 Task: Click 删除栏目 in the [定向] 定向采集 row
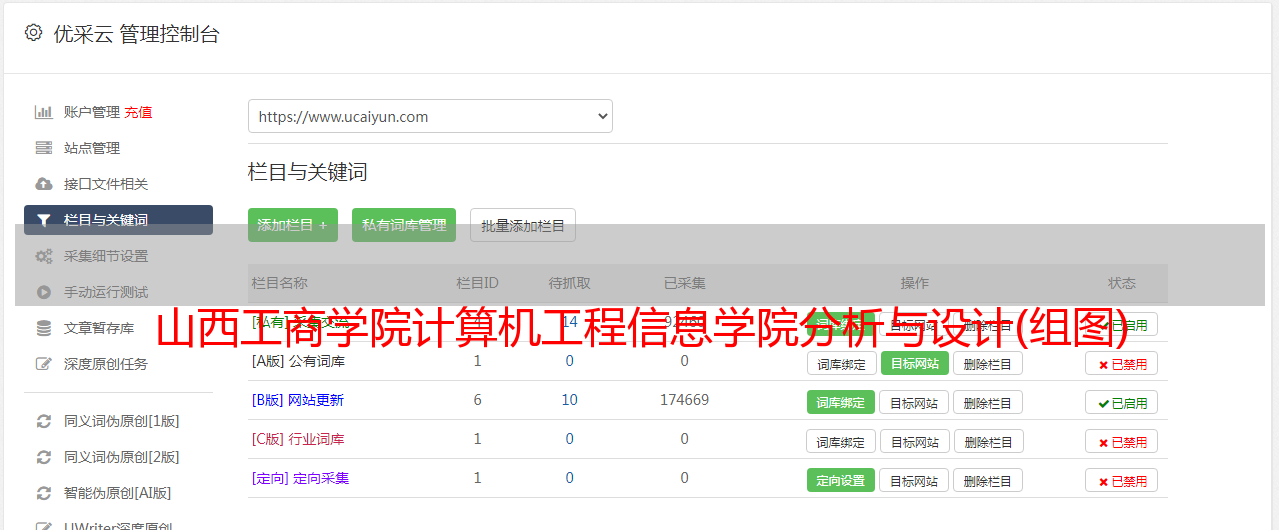[987, 480]
